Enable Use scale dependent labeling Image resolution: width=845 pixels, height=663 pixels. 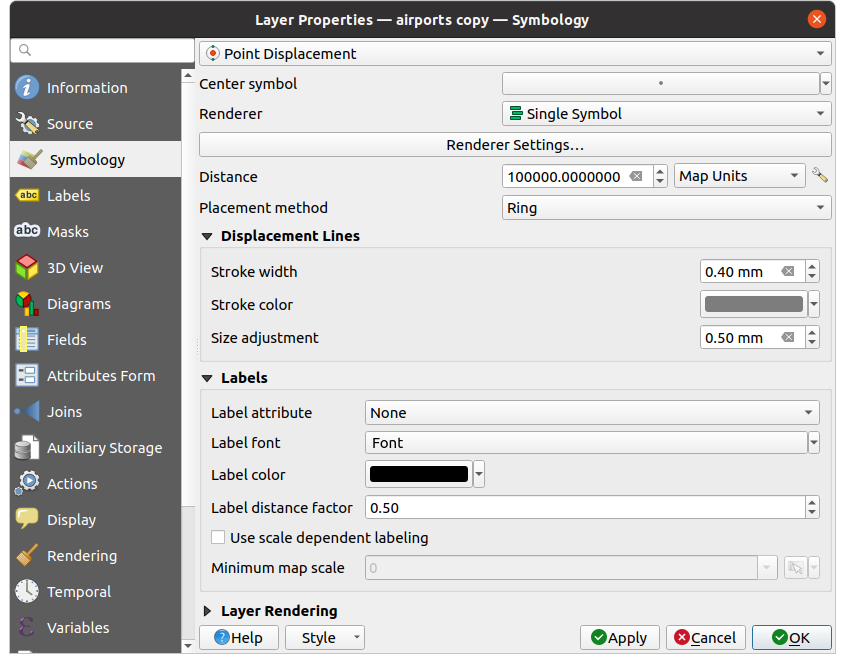218,538
